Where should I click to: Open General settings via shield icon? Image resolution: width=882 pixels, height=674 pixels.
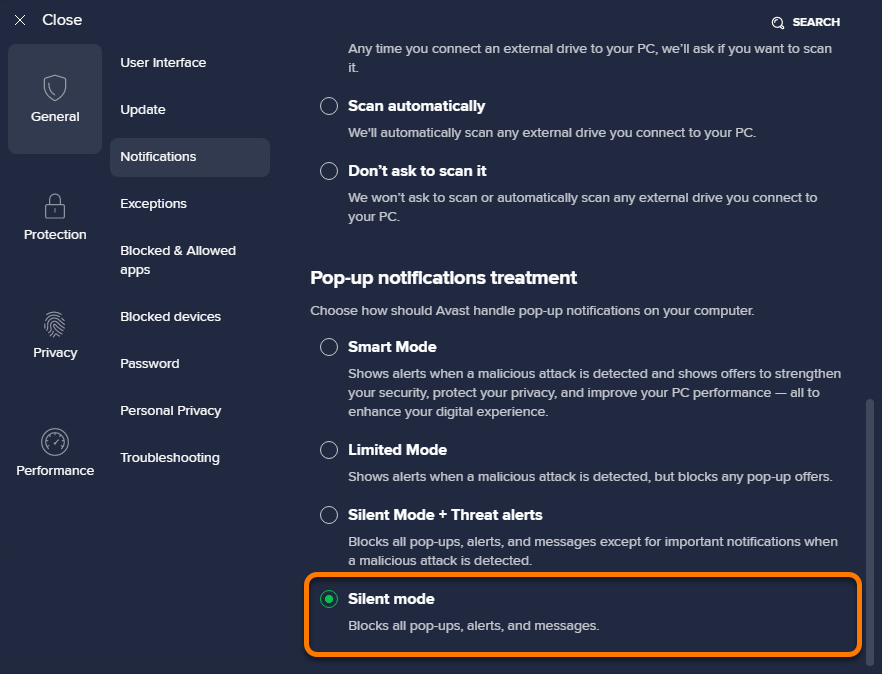[55, 88]
